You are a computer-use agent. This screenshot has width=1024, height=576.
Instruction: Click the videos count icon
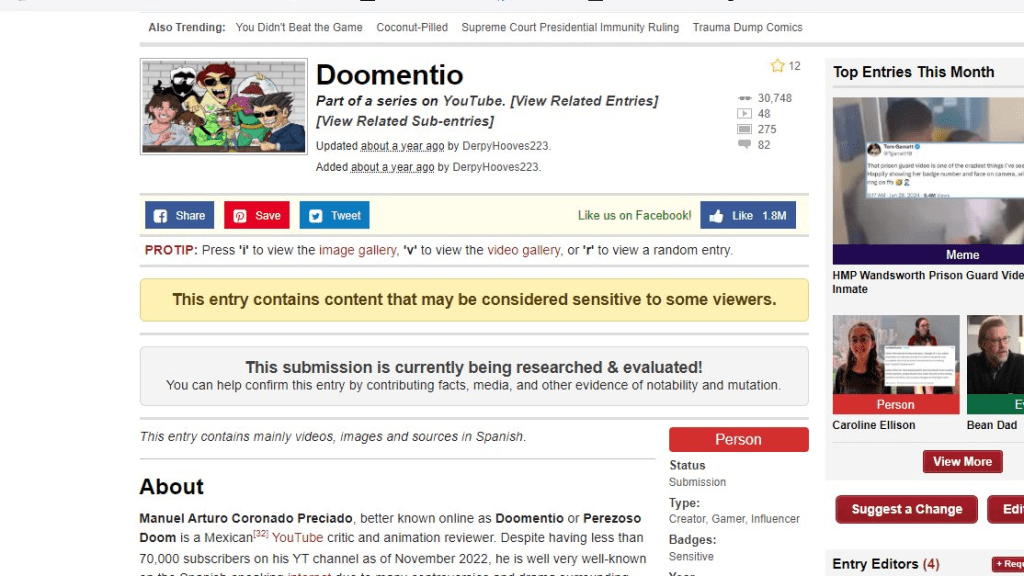point(744,114)
